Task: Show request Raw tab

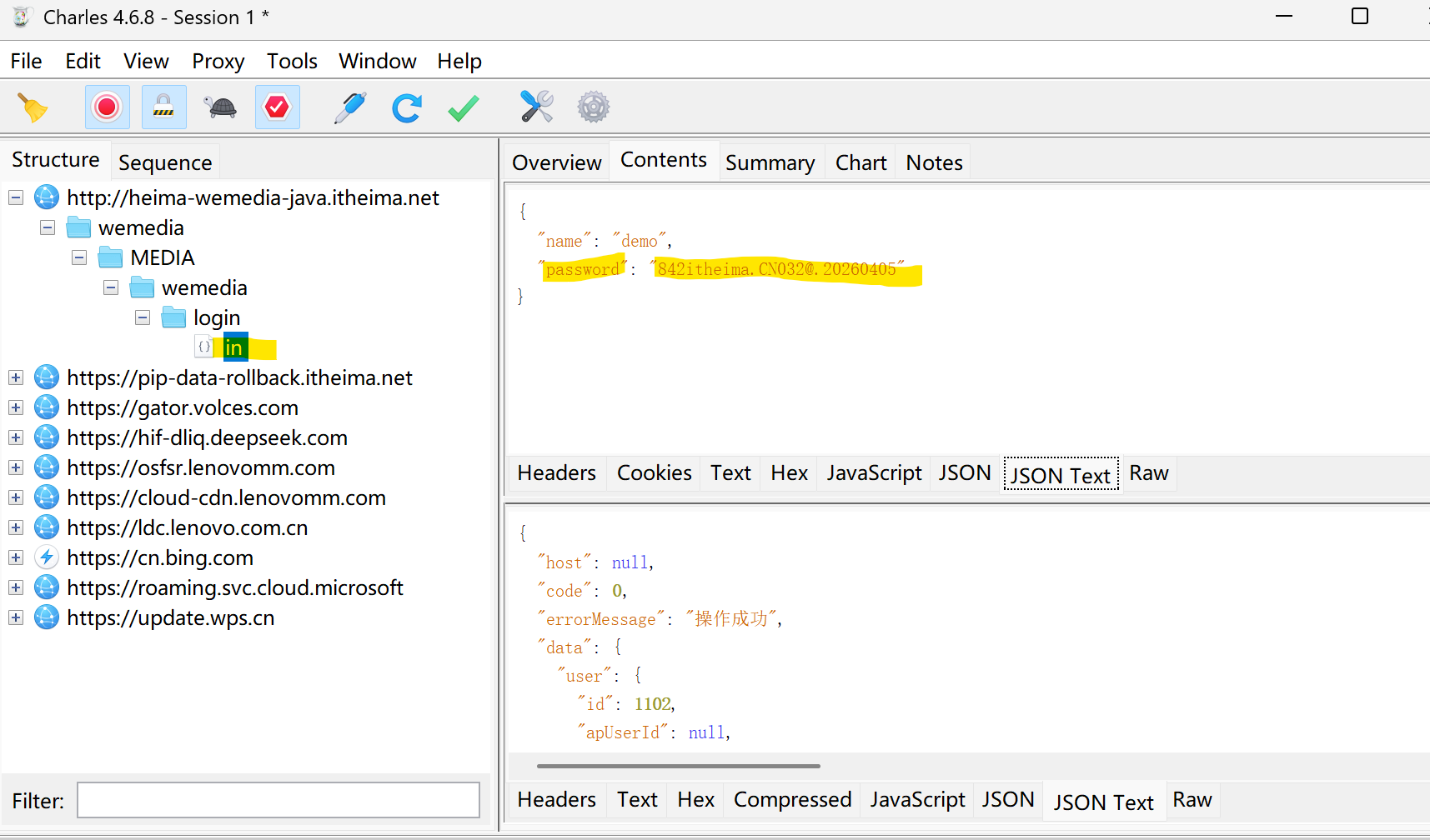Action: coord(1148,473)
